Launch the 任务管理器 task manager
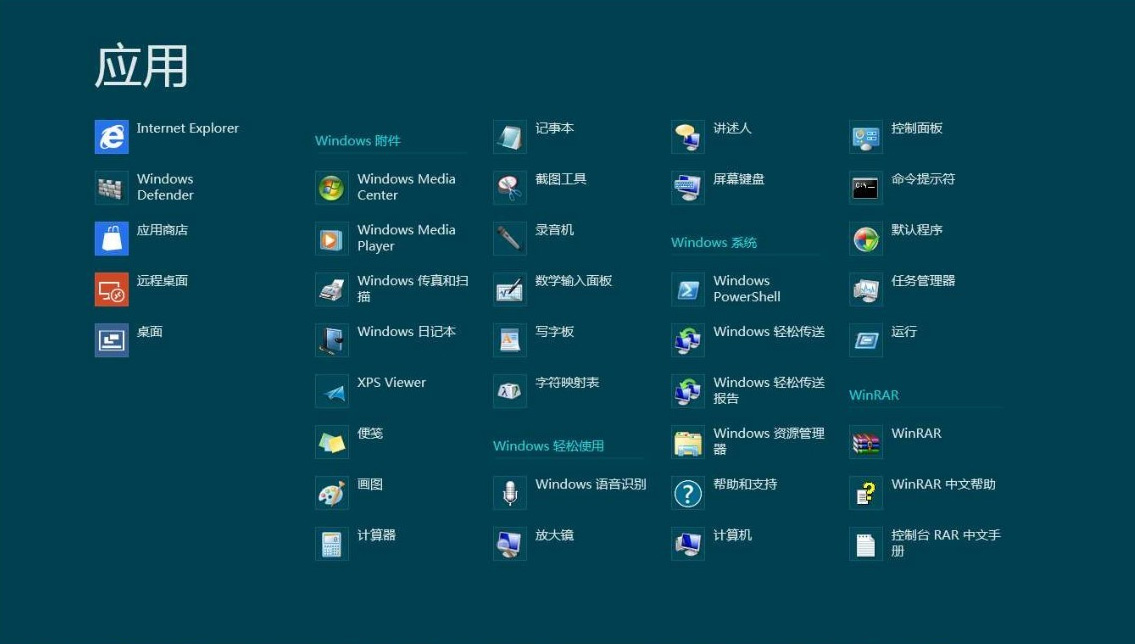The width and height of the screenshot is (1135, 644). (866, 289)
